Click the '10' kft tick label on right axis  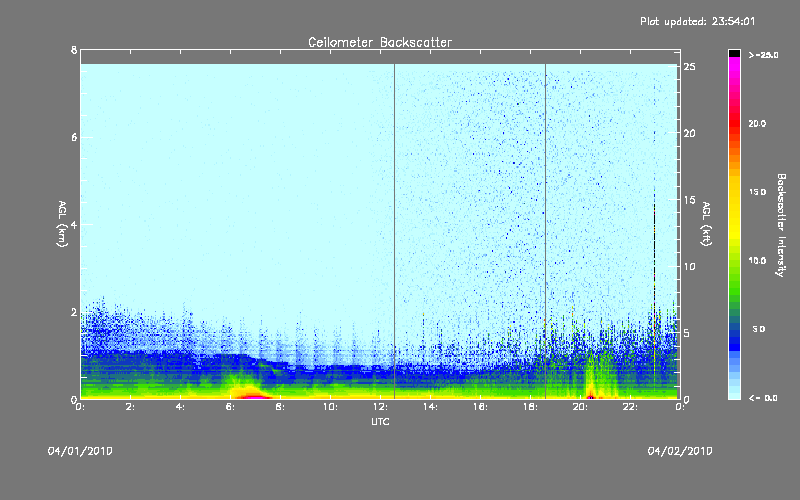[689, 267]
